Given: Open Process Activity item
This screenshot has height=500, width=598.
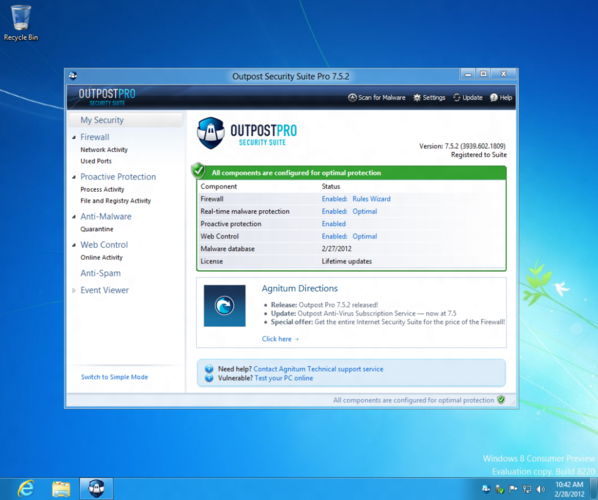Looking at the screenshot, I should pos(102,189).
